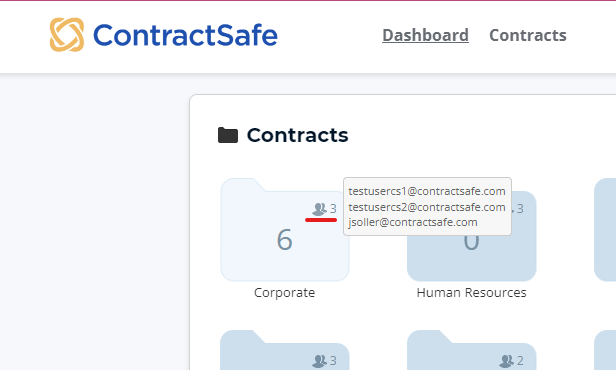Screen dimensions: 616x370
Task: Open the second-row folder with 3 users
Action: click(285, 350)
